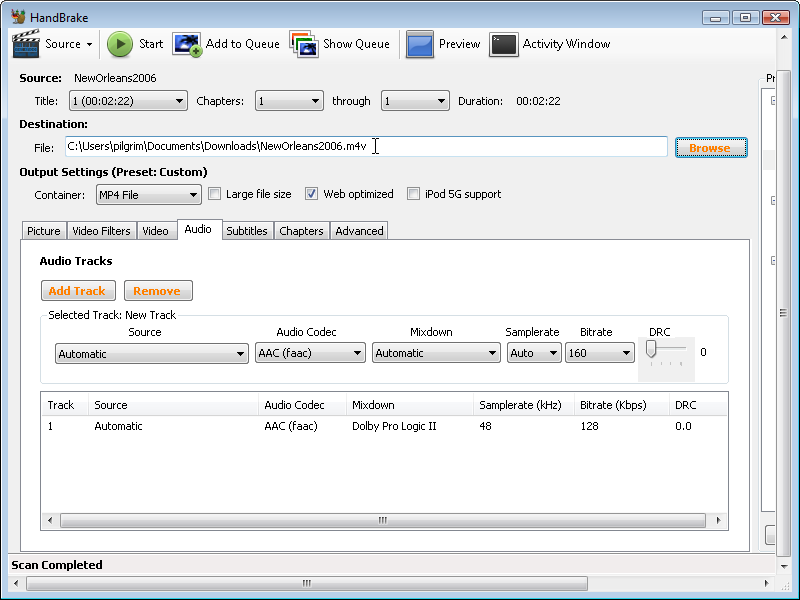Open the Container format dropdown
Viewport: 800px width, 600px height.
tap(148, 194)
